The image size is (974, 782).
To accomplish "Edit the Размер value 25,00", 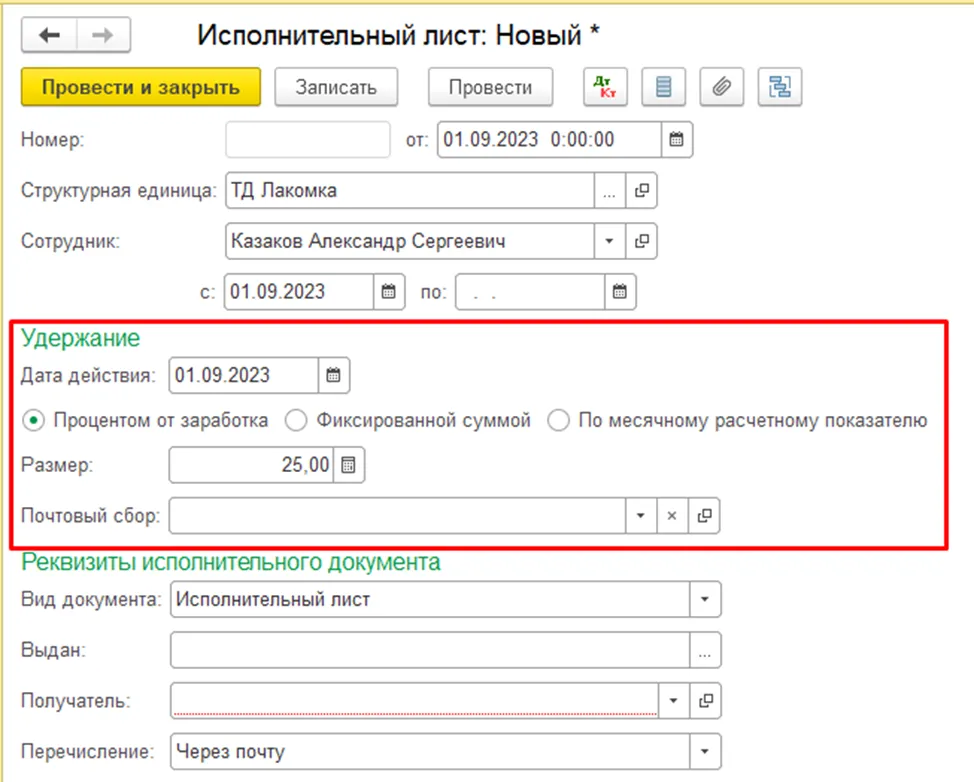I will coord(251,465).
